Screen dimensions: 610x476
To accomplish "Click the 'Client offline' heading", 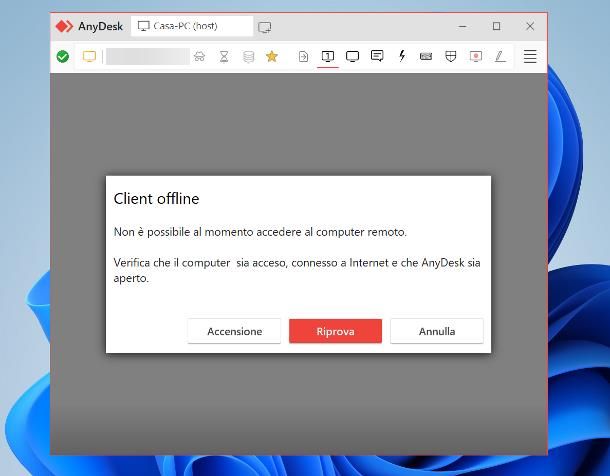I will pyautogui.click(x=156, y=199).
